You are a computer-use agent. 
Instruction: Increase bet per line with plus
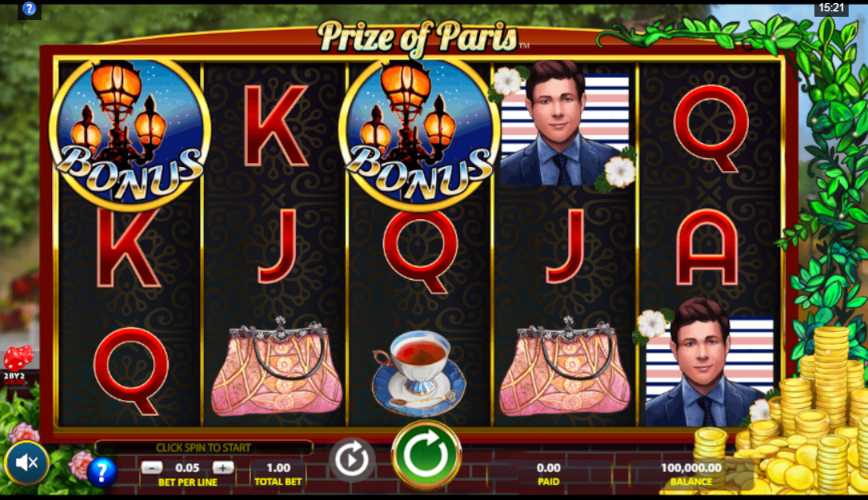pos(223,468)
